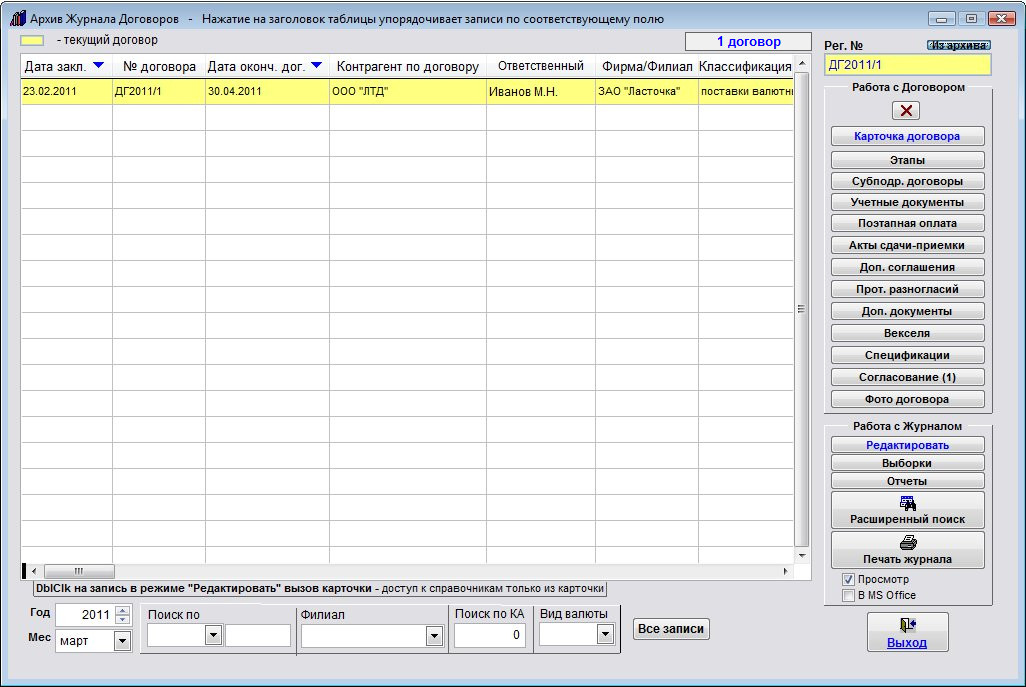Click the Год input field with 2011
Screen dimensions: 1026x687
tap(85, 615)
